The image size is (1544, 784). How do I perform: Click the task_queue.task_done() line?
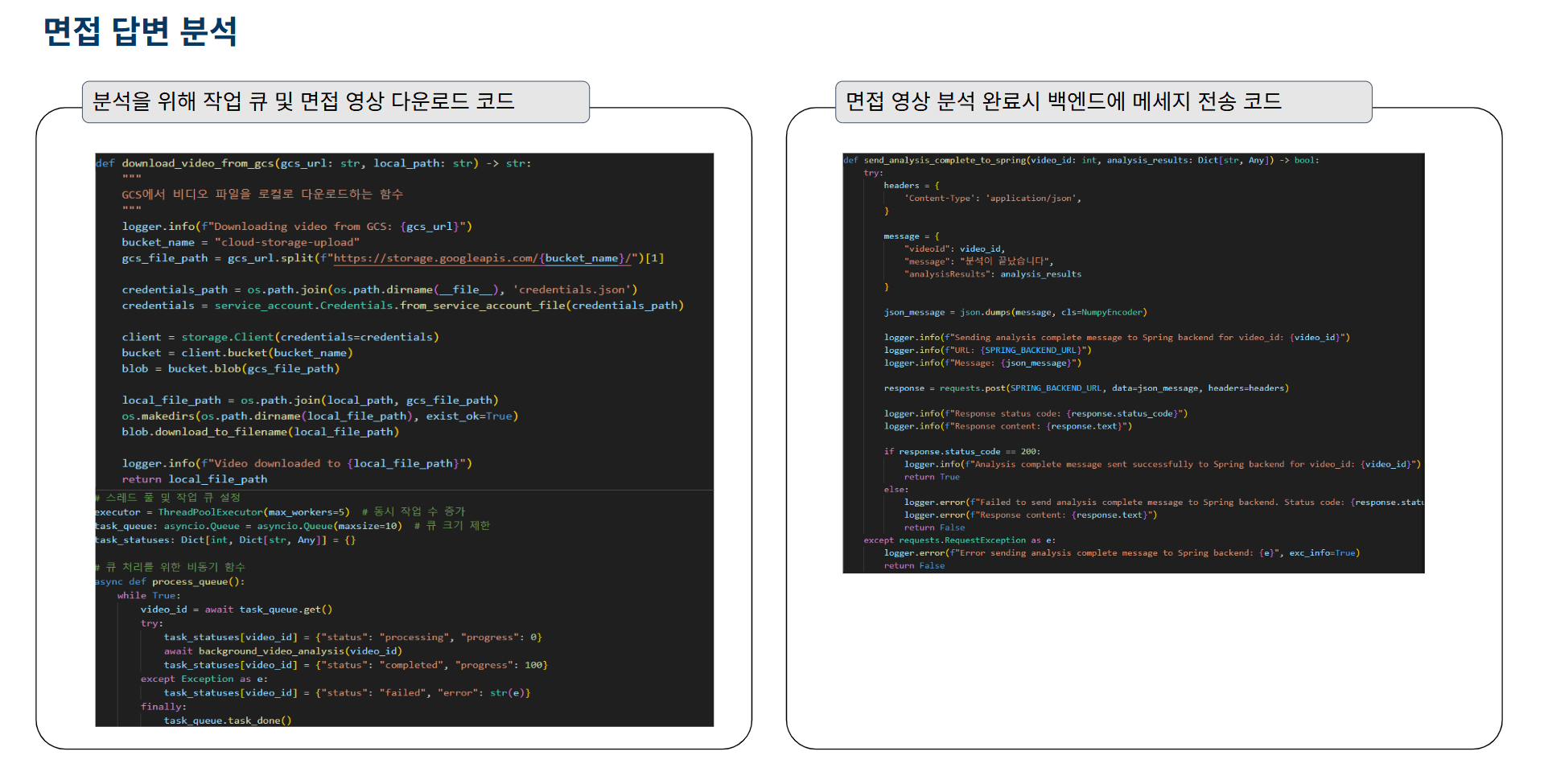coord(228,720)
